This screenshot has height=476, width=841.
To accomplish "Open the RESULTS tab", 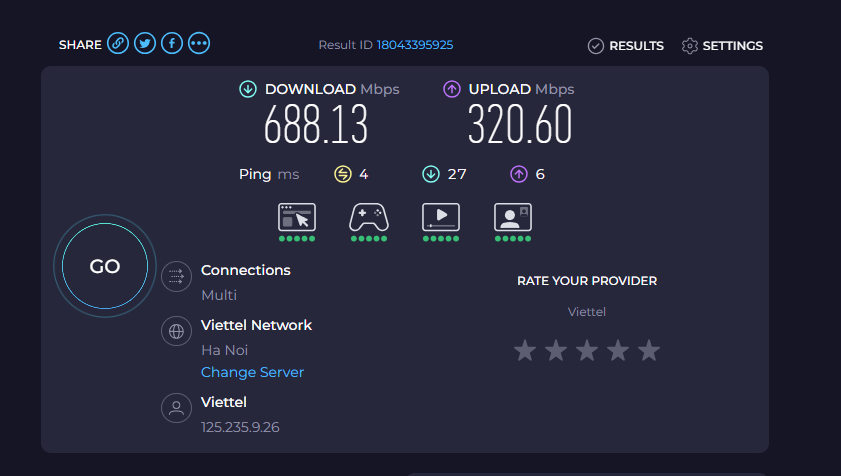I will coord(625,46).
